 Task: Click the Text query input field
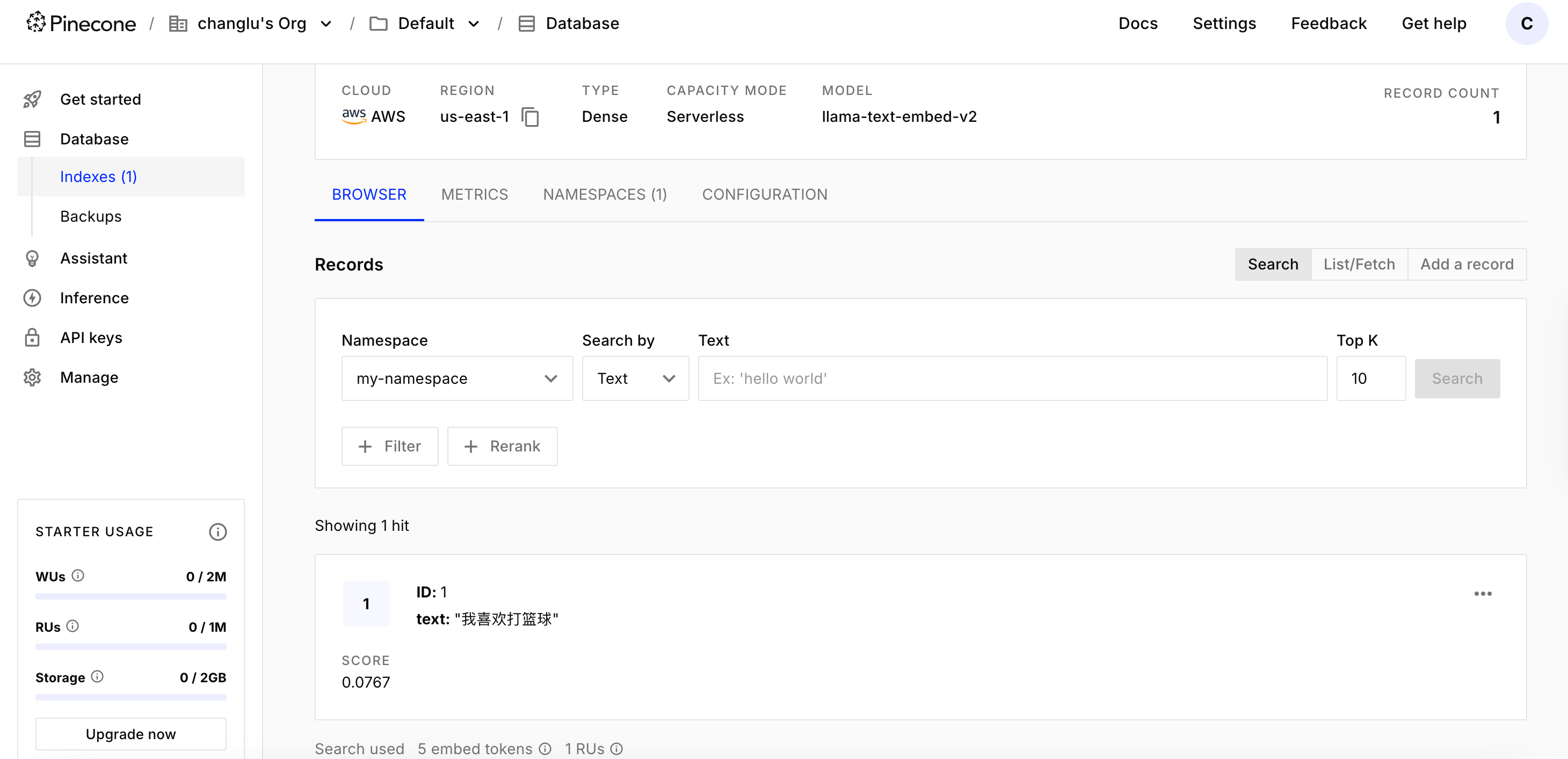[1012, 378]
